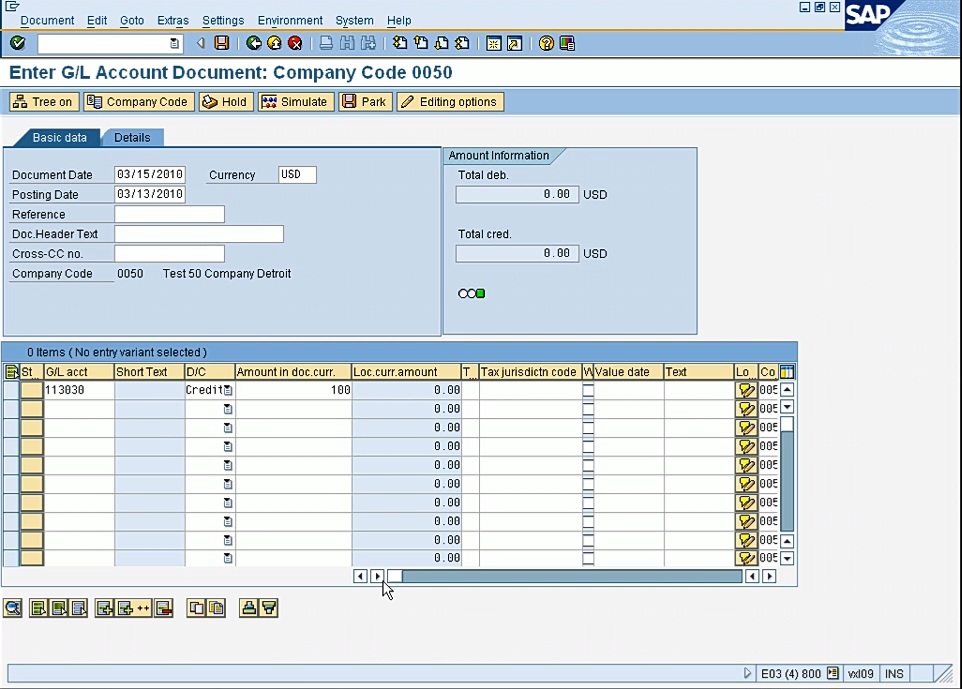Open the Environment menu
Image resolution: width=962 pixels, height=689 pixels.
coord(290,20)
